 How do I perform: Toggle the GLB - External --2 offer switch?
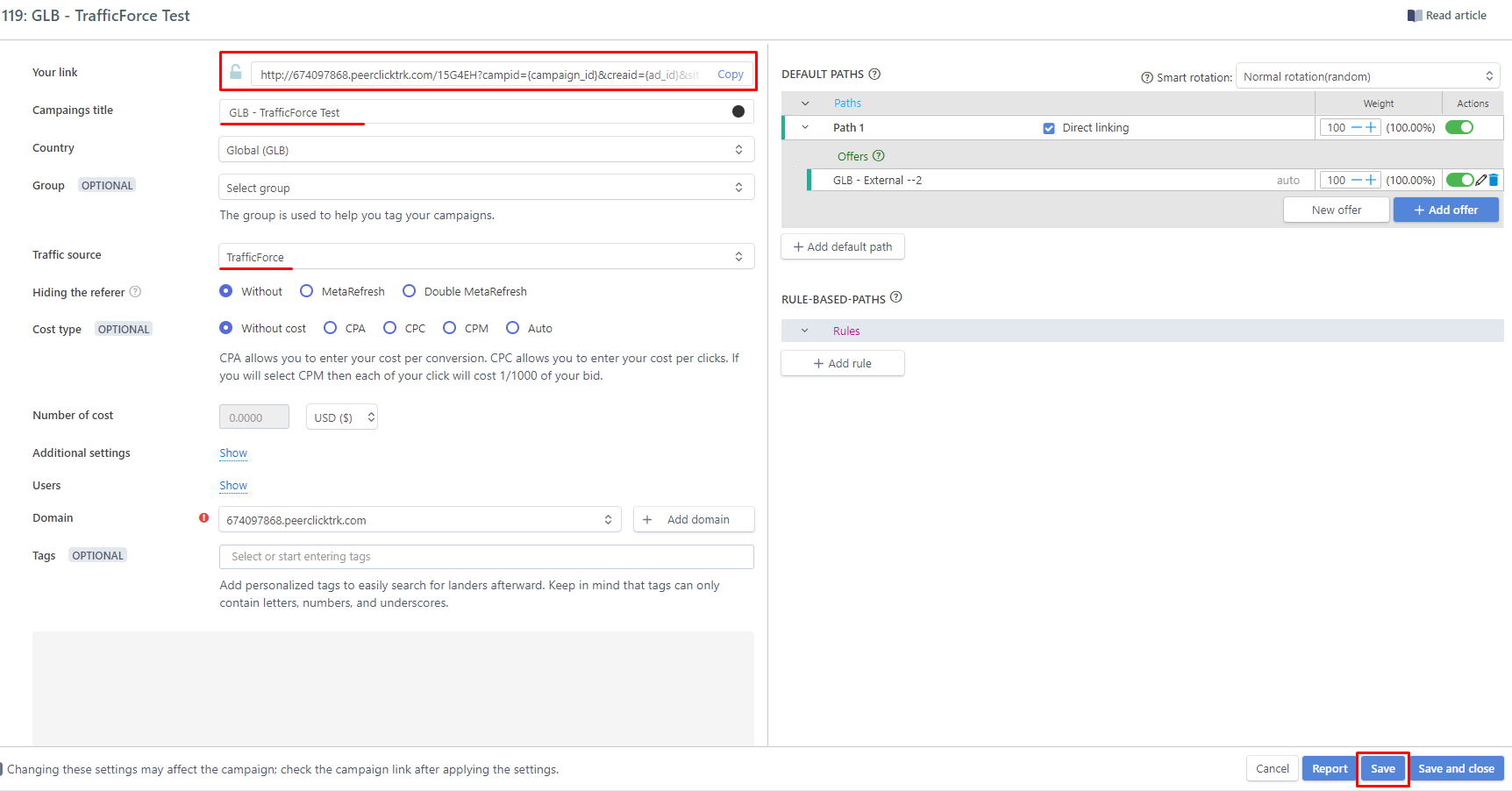pyautogui.click(x=1459, y=180)
